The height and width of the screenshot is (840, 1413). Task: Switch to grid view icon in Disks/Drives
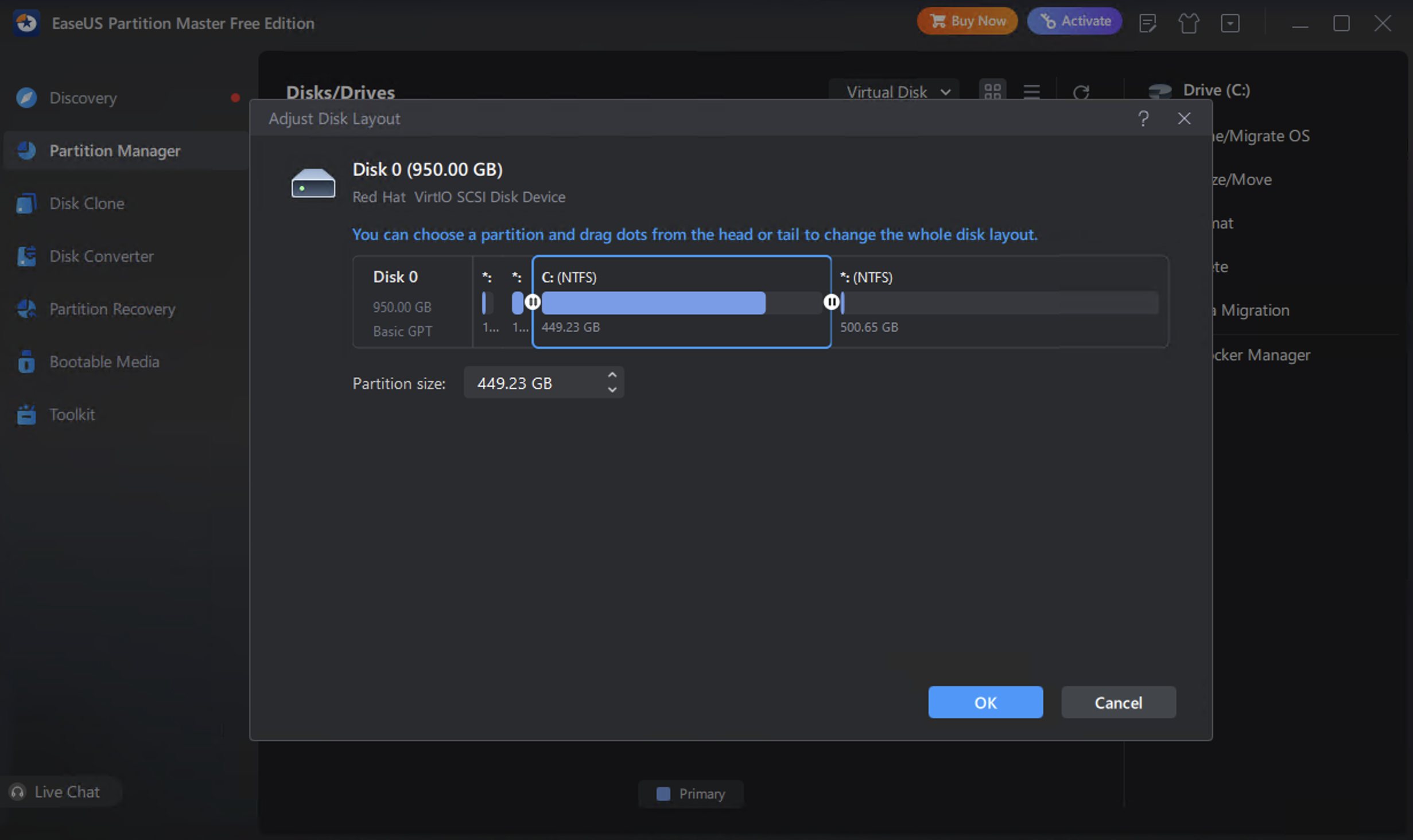click(x=992, y=92)
